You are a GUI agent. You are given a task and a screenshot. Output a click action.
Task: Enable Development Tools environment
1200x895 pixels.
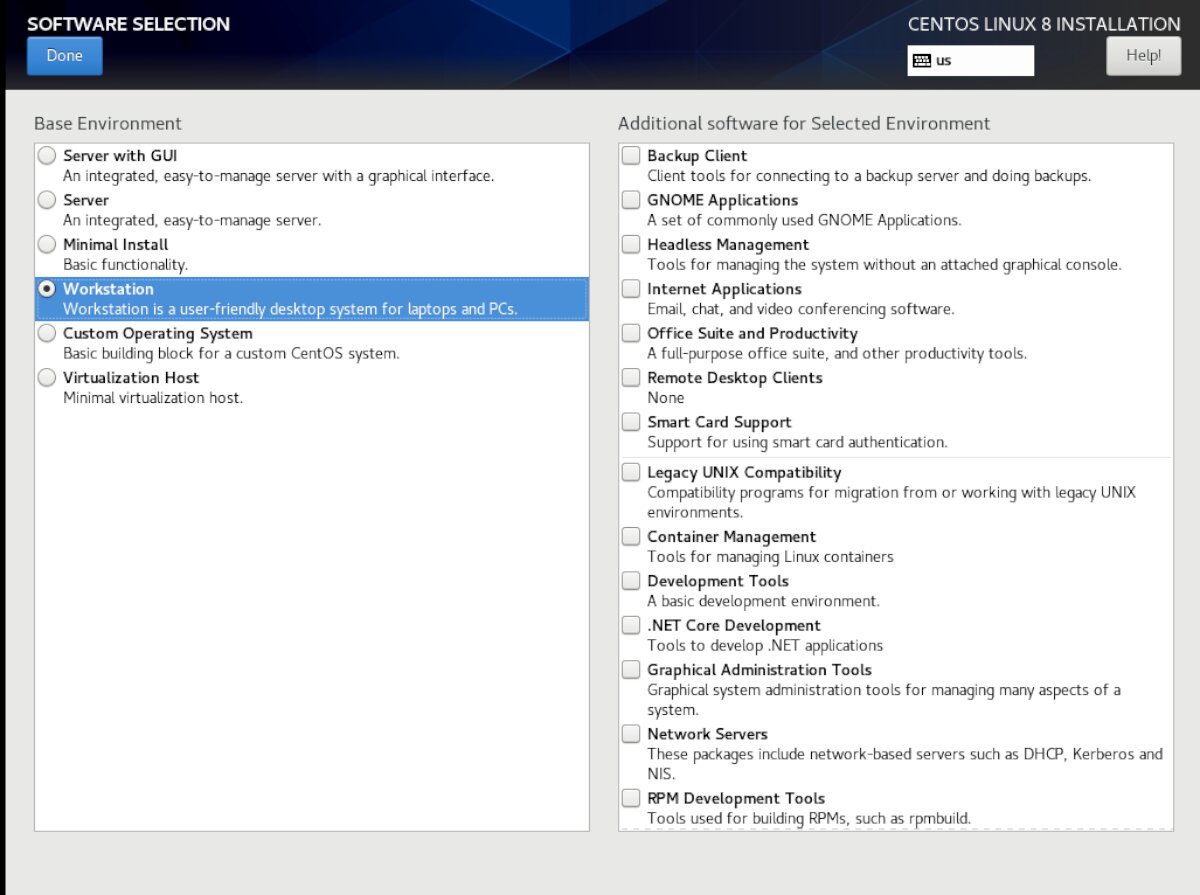pos(631,580)
